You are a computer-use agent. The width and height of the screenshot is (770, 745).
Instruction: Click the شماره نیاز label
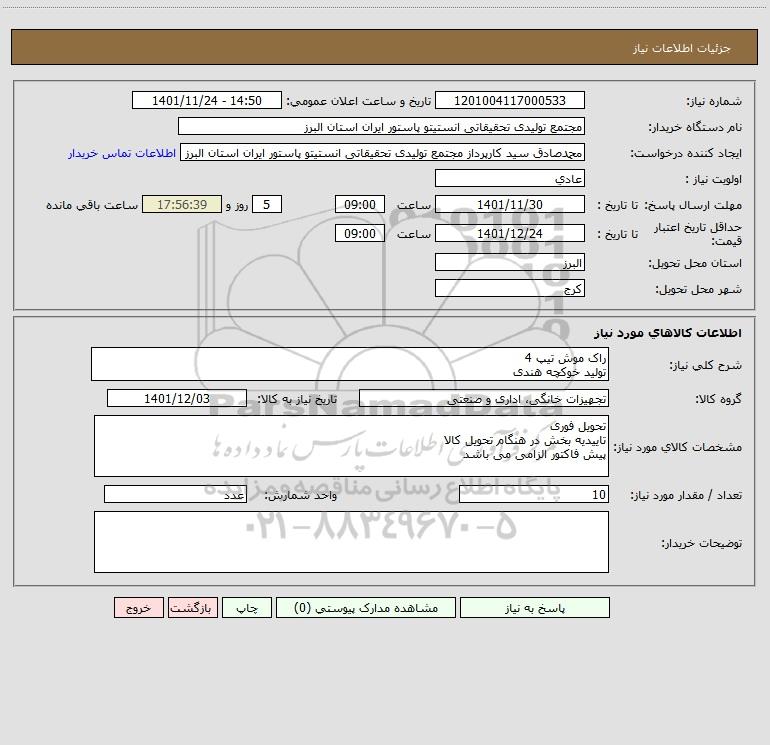click(714, 102)
